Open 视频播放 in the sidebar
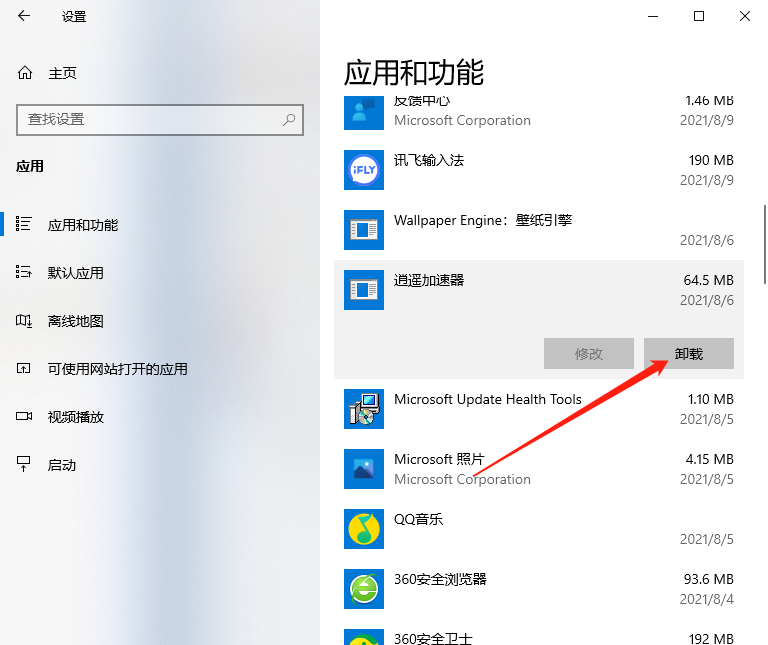Image resolution: width=768 pixels, height=645 pixels. tap(75, 417)
